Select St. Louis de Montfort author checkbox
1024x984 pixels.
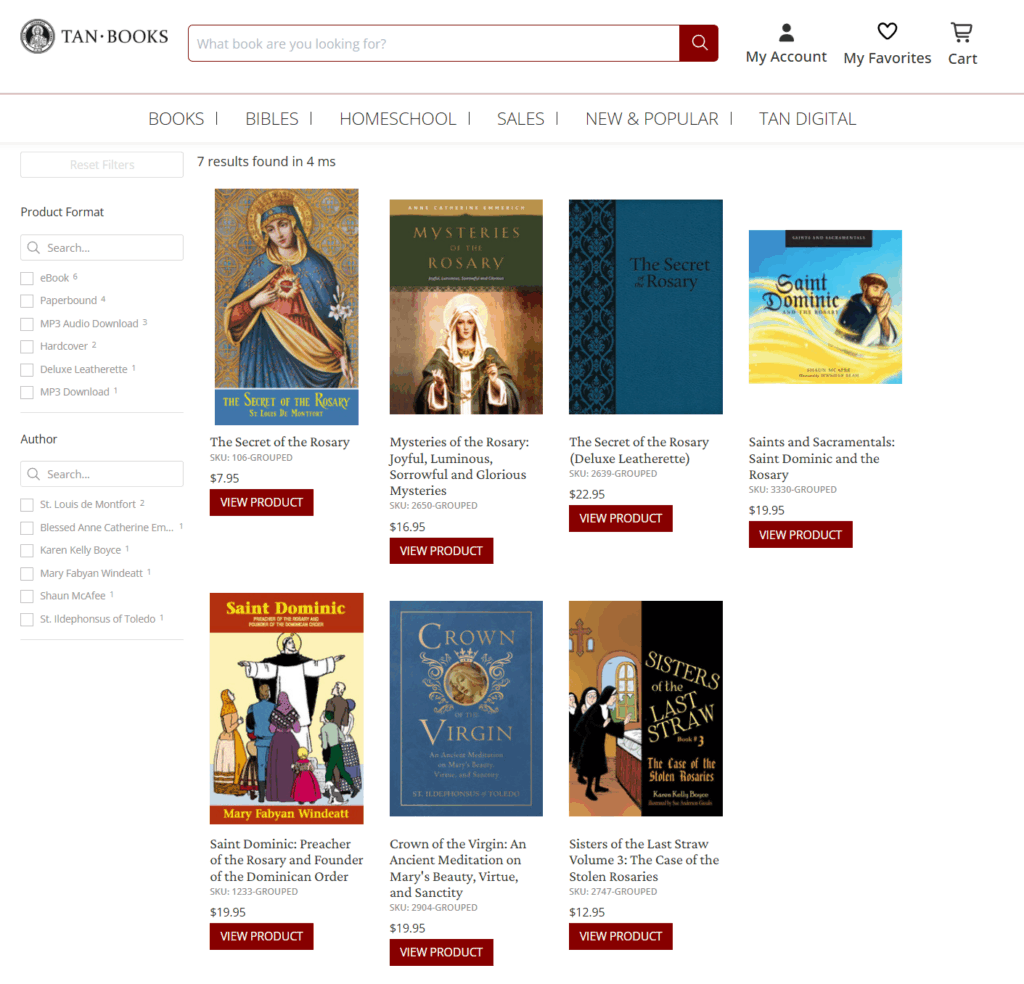click(x=27, y=505)
